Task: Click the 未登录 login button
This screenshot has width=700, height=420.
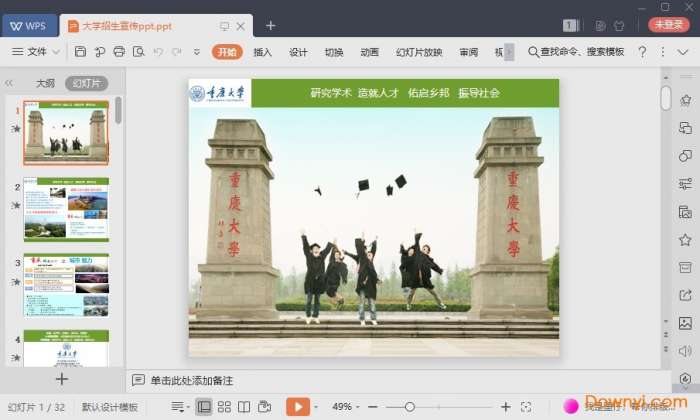Action: pyautogui.click(x=668, y=25)
